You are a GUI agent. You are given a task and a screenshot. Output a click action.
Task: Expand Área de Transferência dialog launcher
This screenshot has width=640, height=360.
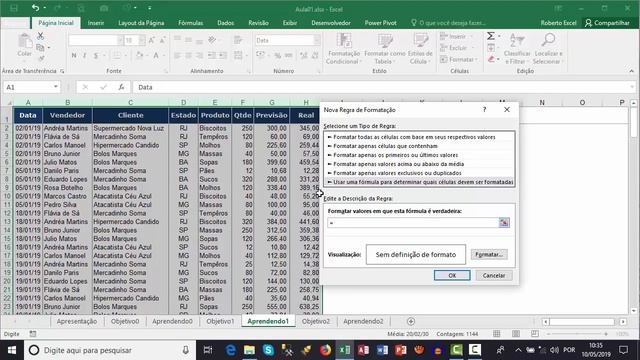(62, 71)
